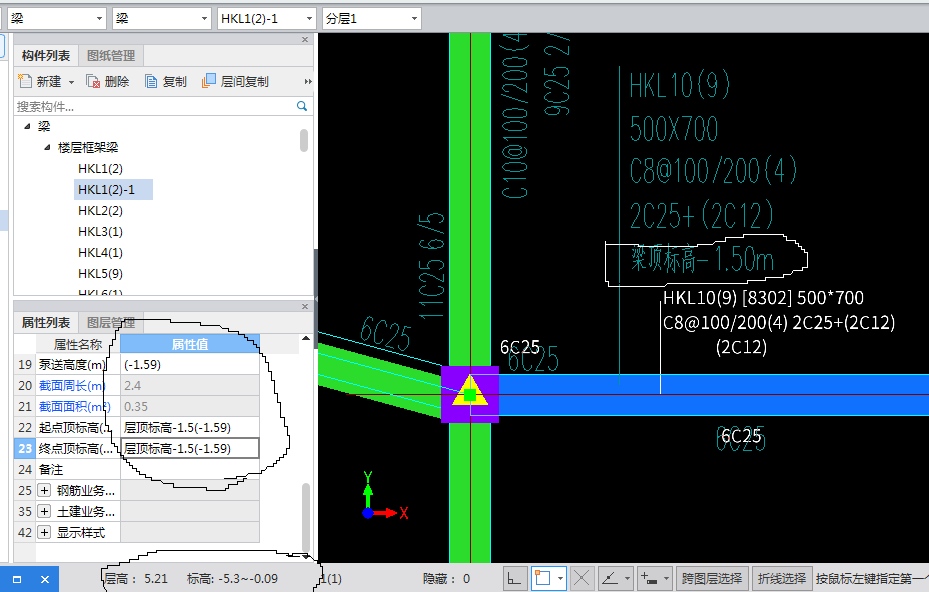929x592 pixels.
Task: Close the 属性列表 panel with its x
Action: [x=305, y=306]
